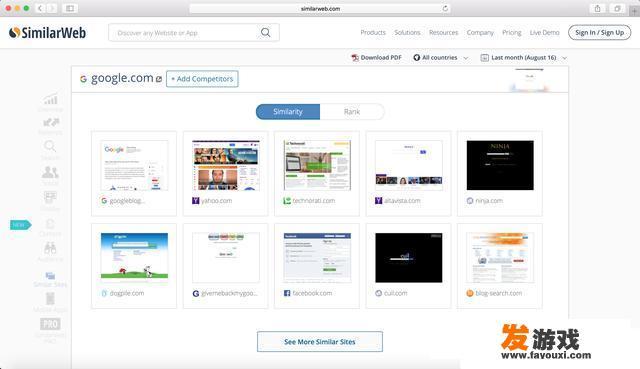Click See More Similar Sites button

coord(320,342)
